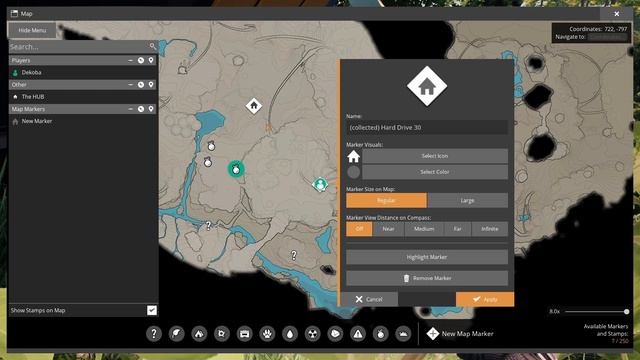The width and height of the screenshot is (640, 360).
Task: Click Dekoba's green player icon in list
Action: tap(16, 72)
